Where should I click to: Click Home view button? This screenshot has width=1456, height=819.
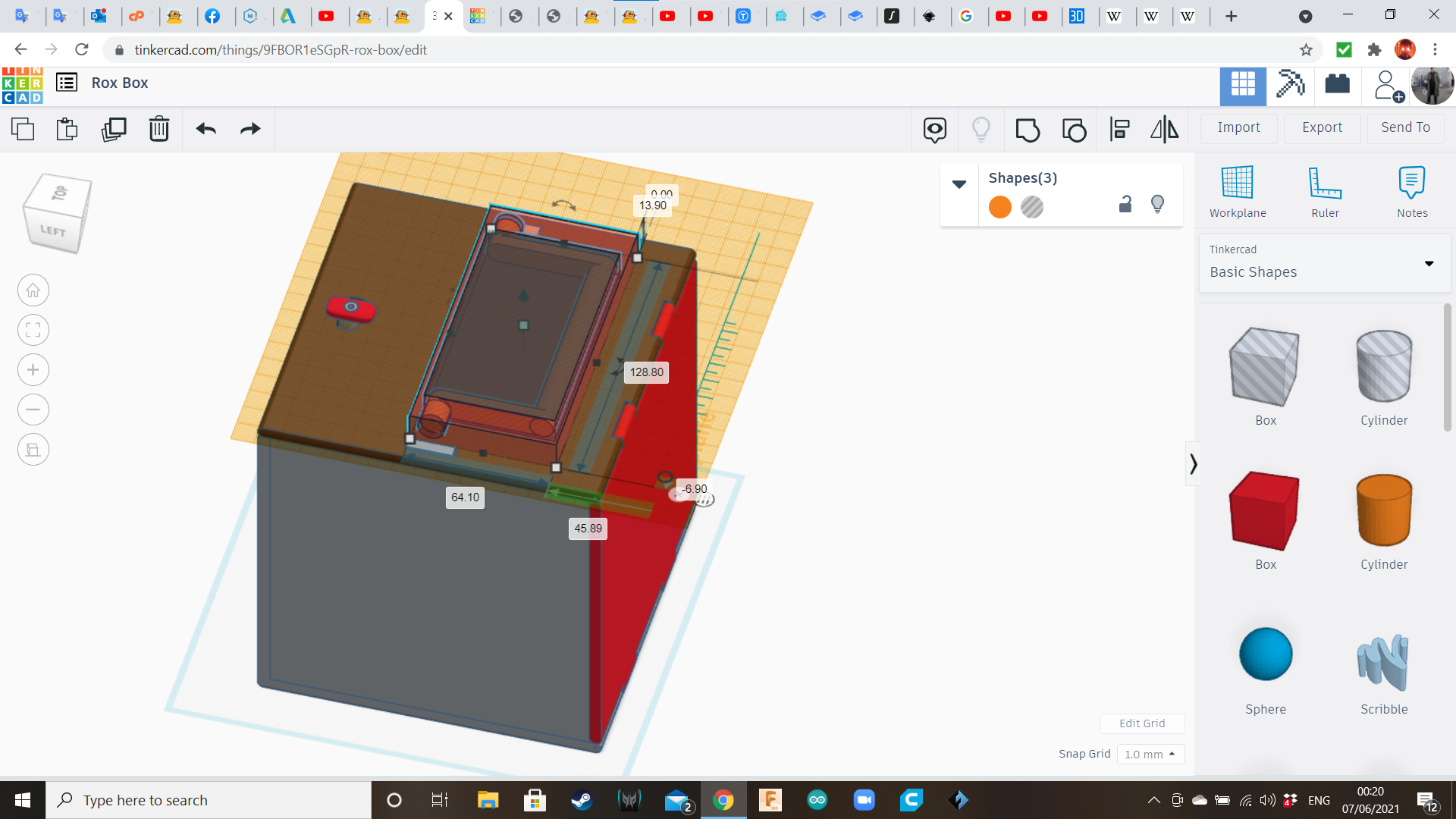coord(33,290)
